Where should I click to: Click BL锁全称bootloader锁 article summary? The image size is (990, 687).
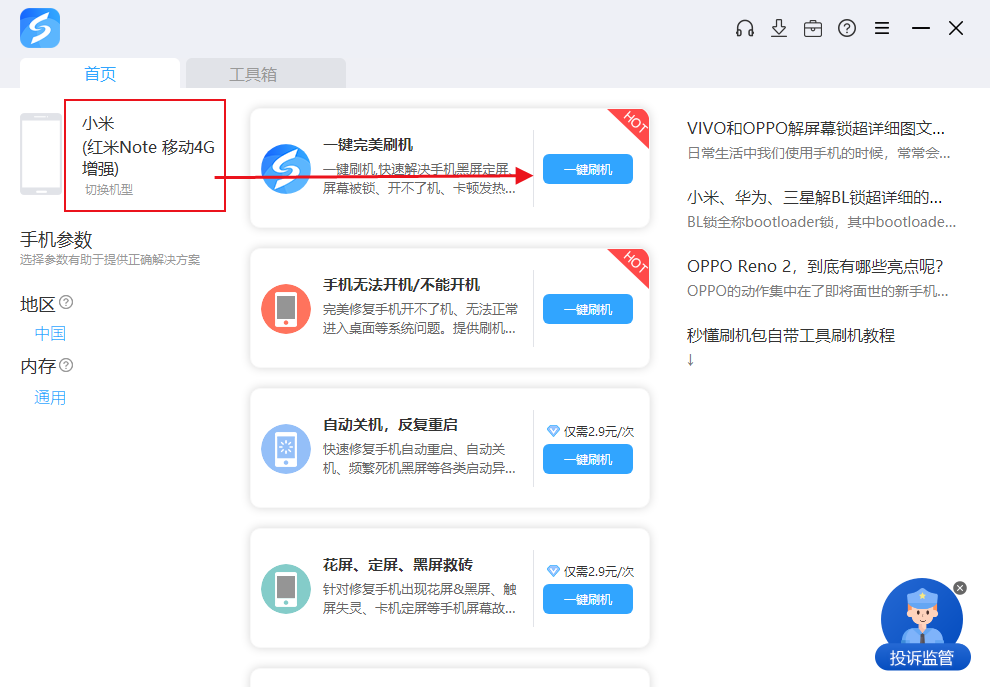(x=821, y=222)
